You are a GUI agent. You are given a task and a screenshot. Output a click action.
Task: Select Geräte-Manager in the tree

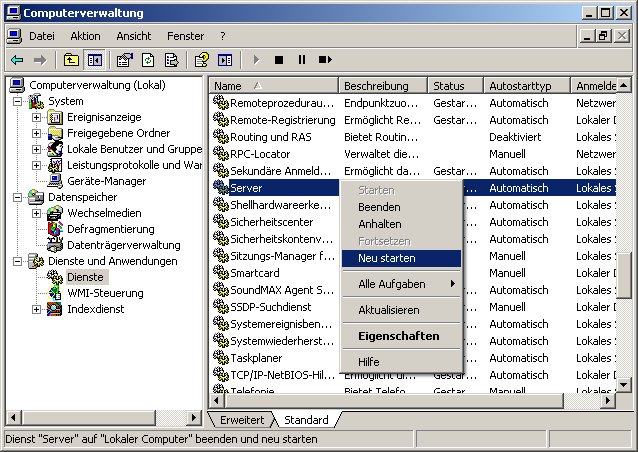tap(106, 181)
